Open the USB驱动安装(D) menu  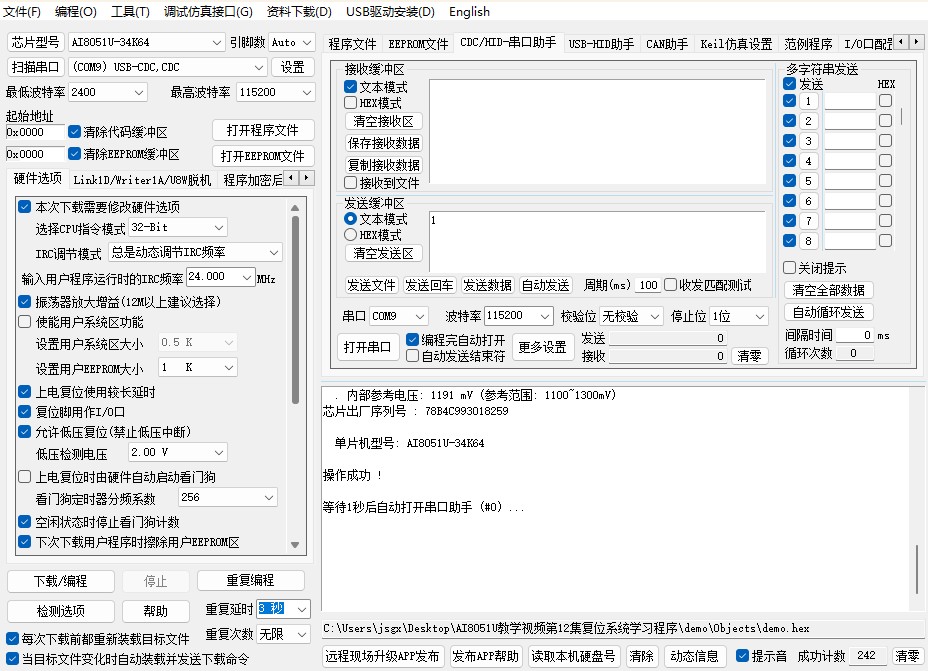pos(390,12)
